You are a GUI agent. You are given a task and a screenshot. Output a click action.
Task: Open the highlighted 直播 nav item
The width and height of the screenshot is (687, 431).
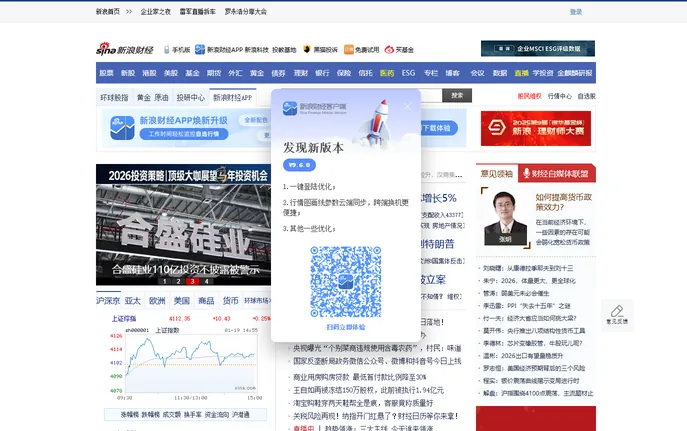[521, 73]
